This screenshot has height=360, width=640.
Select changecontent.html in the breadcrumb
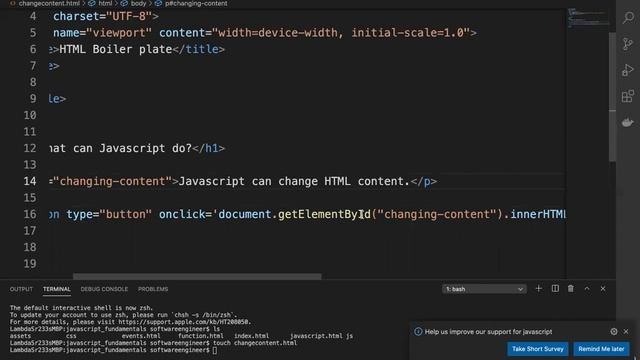coord(49,3)
